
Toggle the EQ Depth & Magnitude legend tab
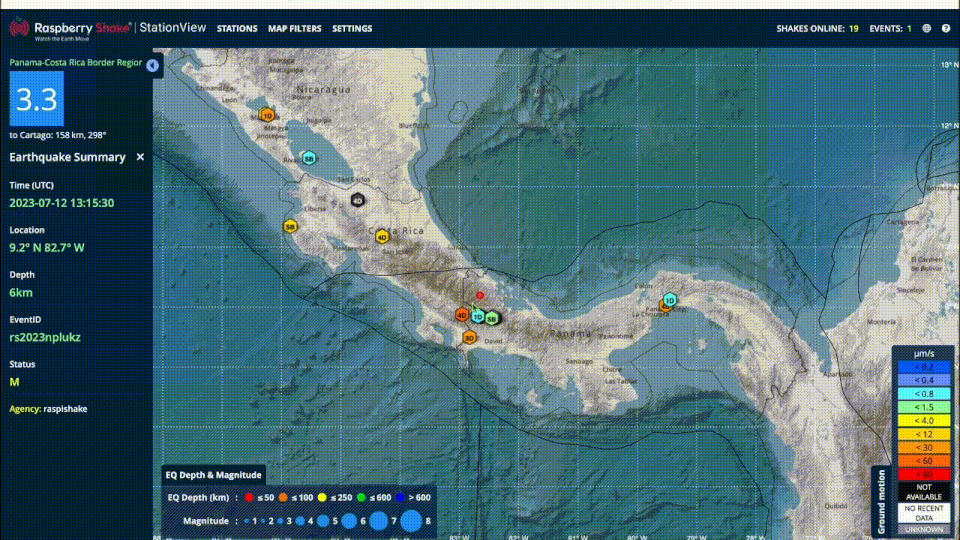click(x=213, y=475)
